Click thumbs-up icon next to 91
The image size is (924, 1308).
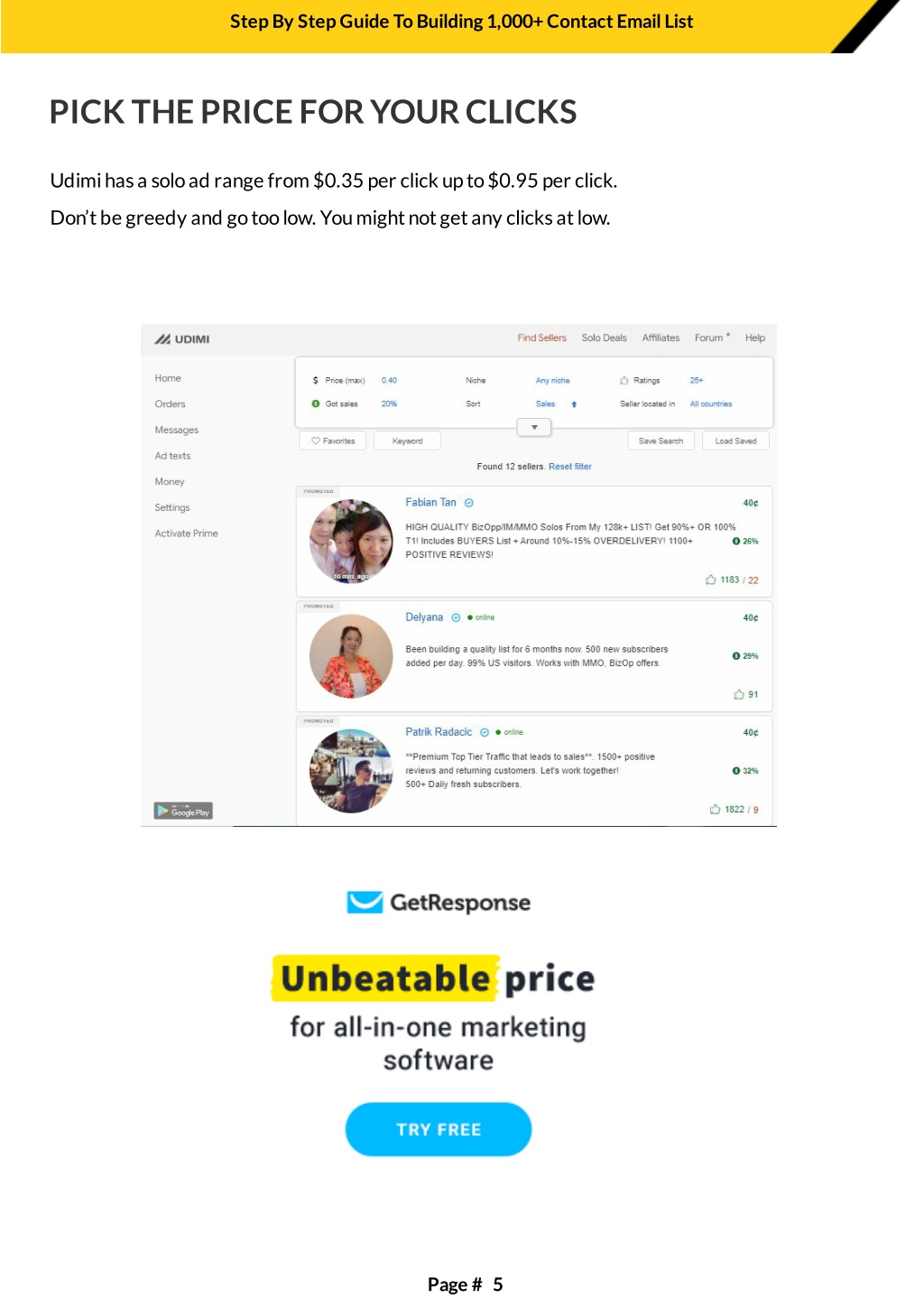pos(739,694)
